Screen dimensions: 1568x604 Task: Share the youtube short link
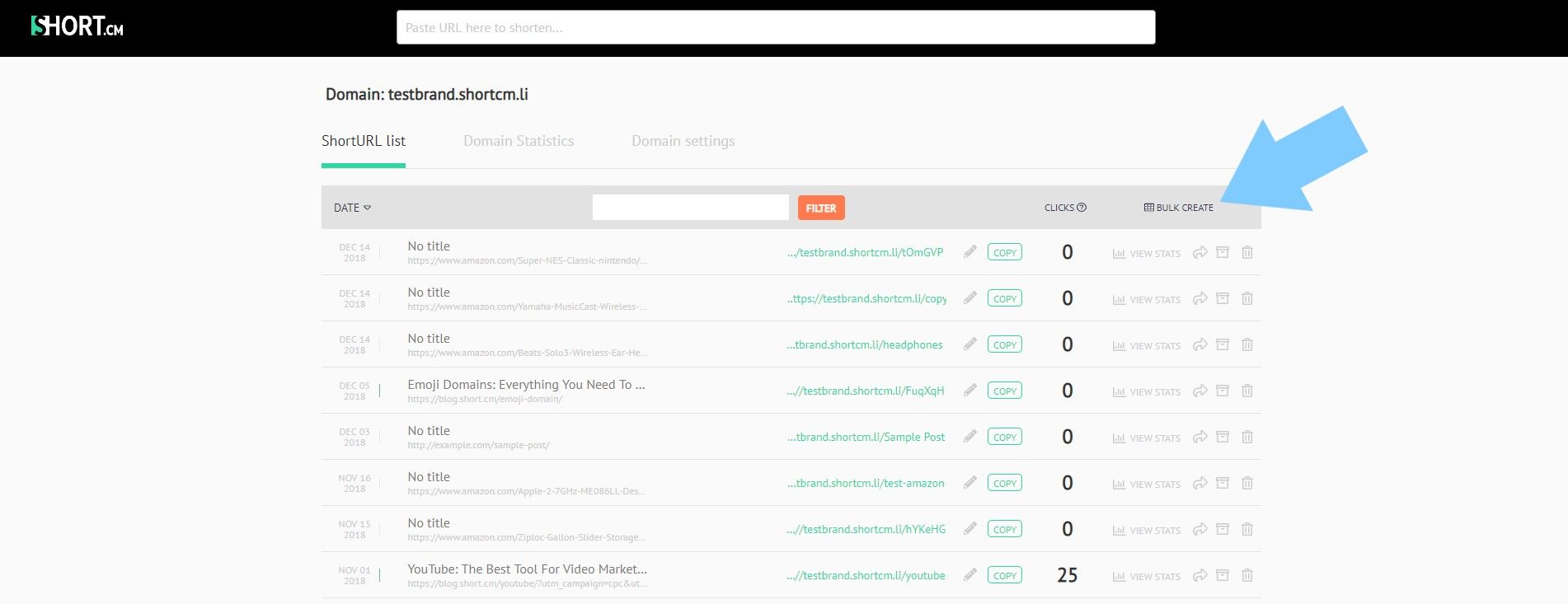click(x=1200, y=575)
